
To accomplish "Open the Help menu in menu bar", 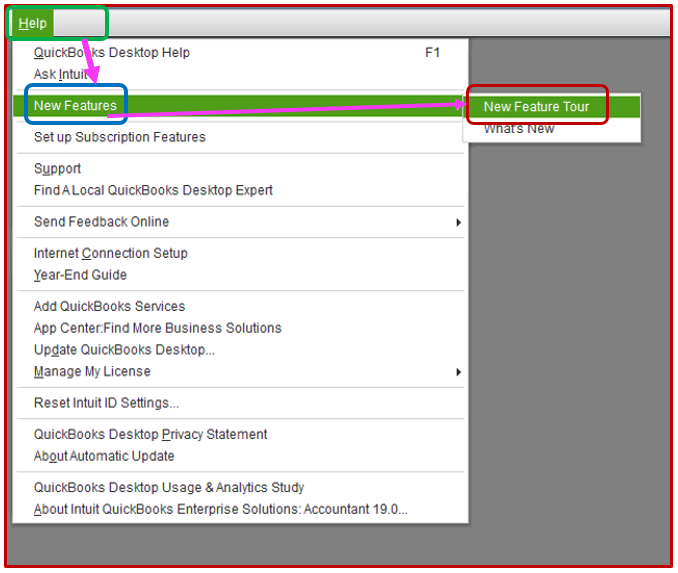I will pyautogui.click(x=32, y=23).
